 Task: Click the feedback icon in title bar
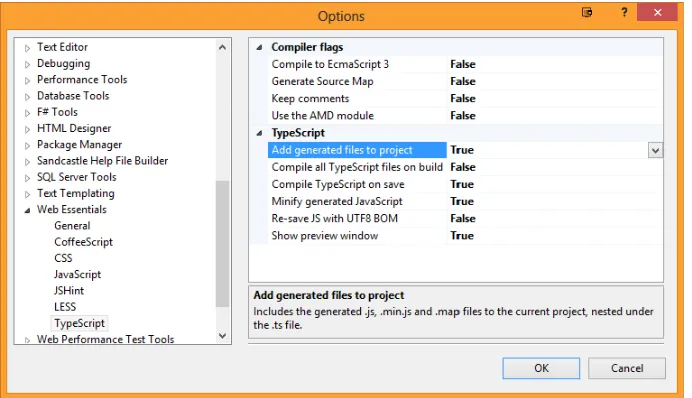(x=587, y=12)
